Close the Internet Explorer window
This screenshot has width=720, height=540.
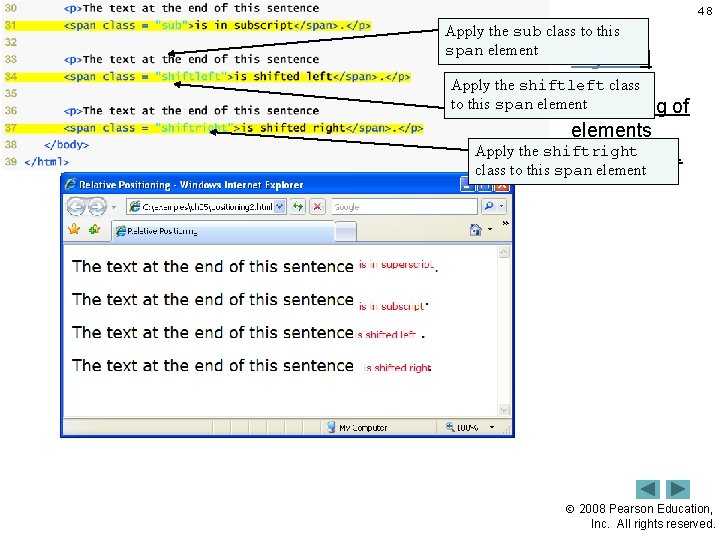(x=502, y=185)
